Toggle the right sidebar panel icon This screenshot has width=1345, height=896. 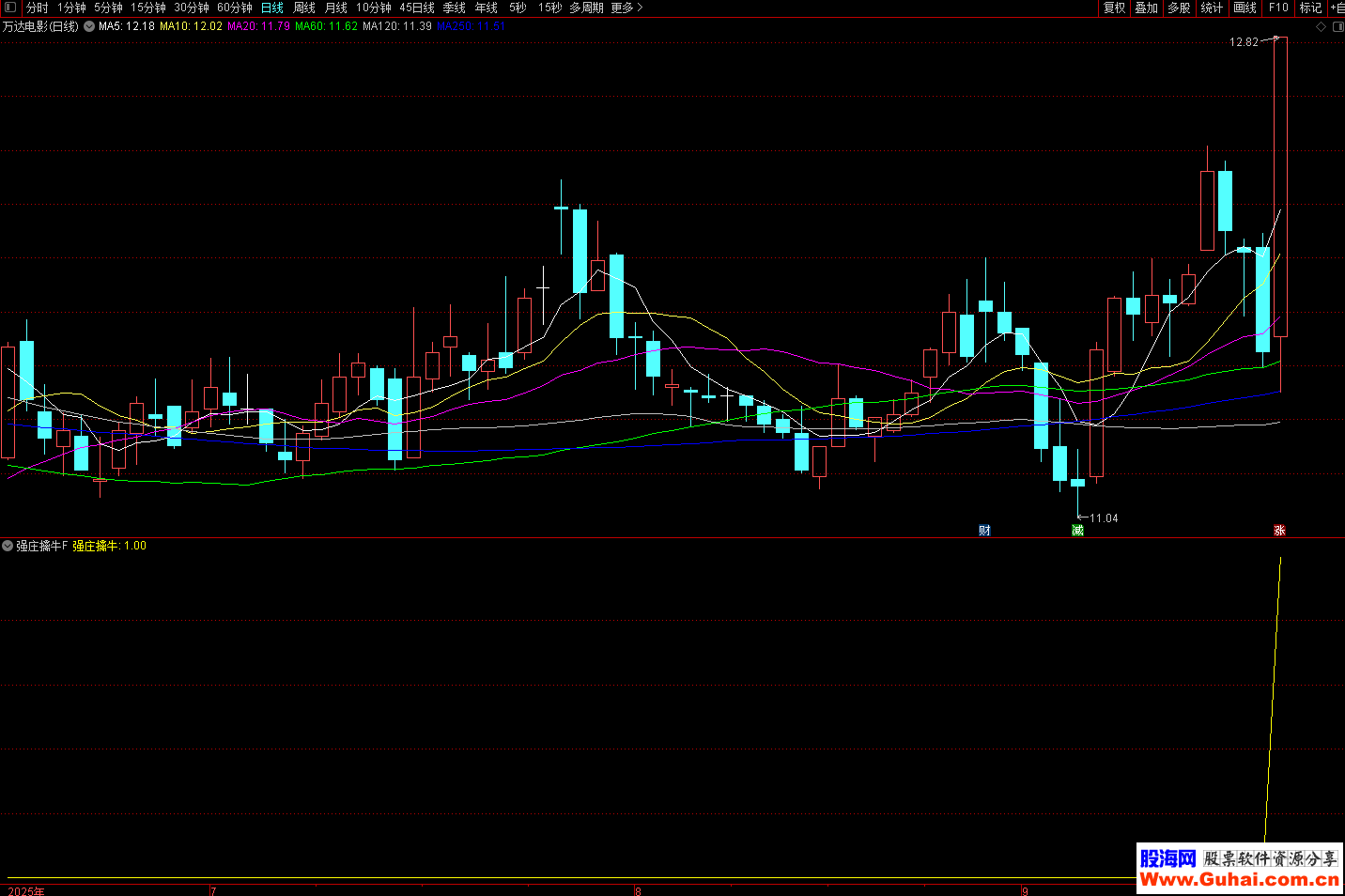1337,26
